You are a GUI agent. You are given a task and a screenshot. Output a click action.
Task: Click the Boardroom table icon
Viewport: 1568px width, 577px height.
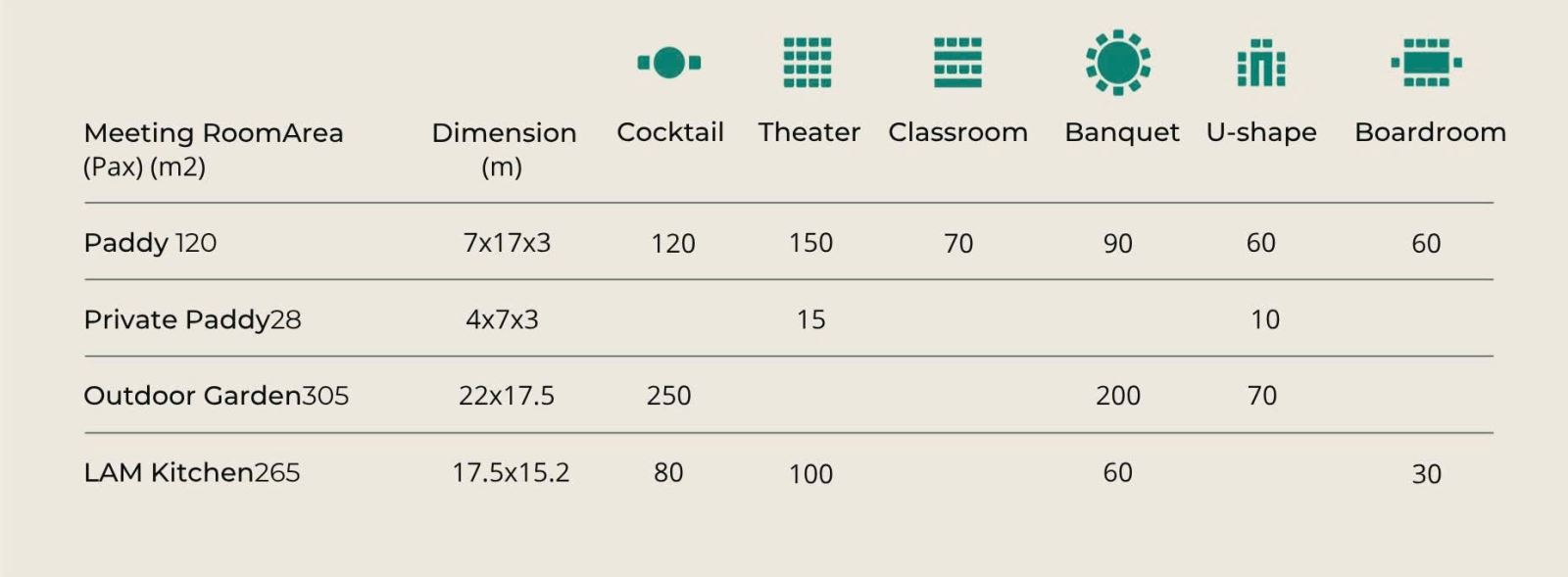tap(1426, 63)
